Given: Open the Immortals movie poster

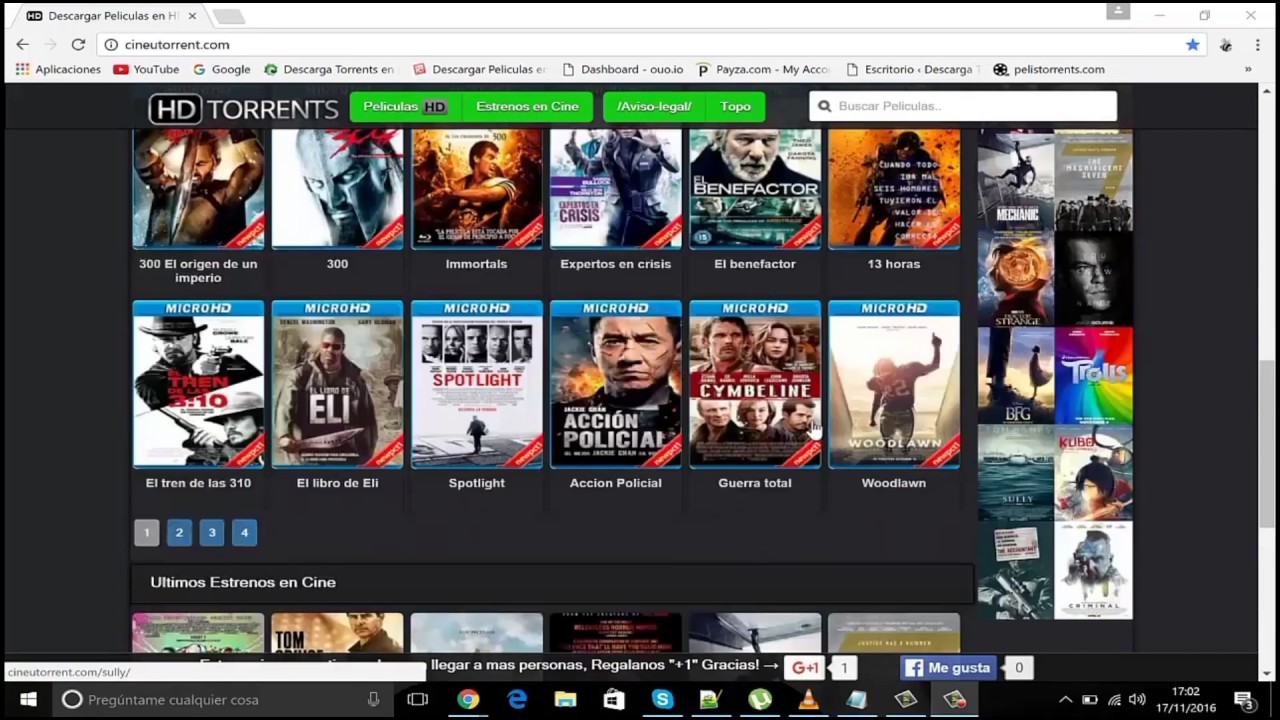Looking at the screenshot, I should (x=476, y=188).
